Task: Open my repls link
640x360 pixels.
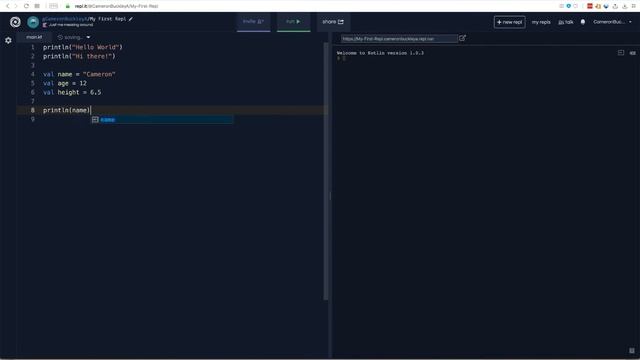Action: click(541, 22)
